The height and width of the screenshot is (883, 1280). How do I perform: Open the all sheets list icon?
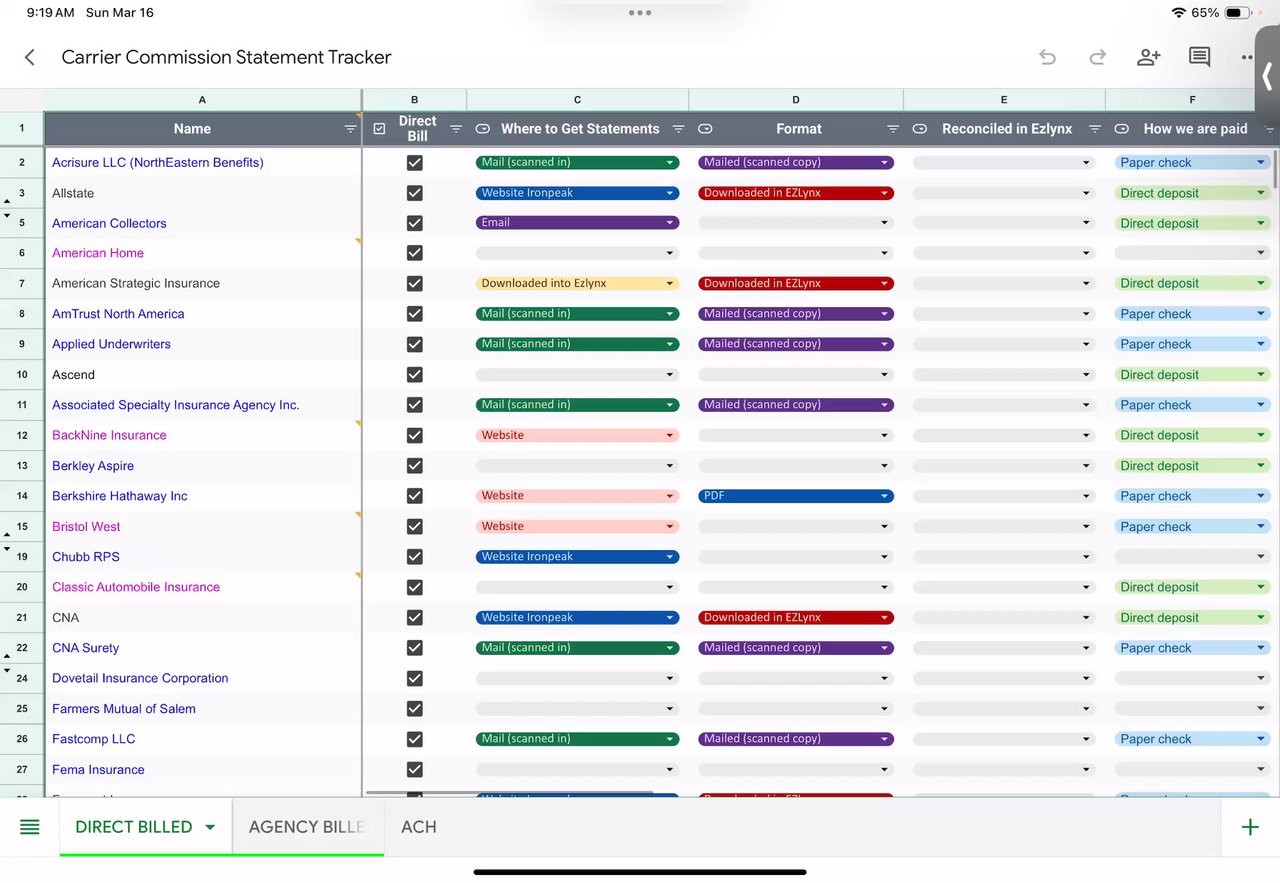click(x=30, y=827)
